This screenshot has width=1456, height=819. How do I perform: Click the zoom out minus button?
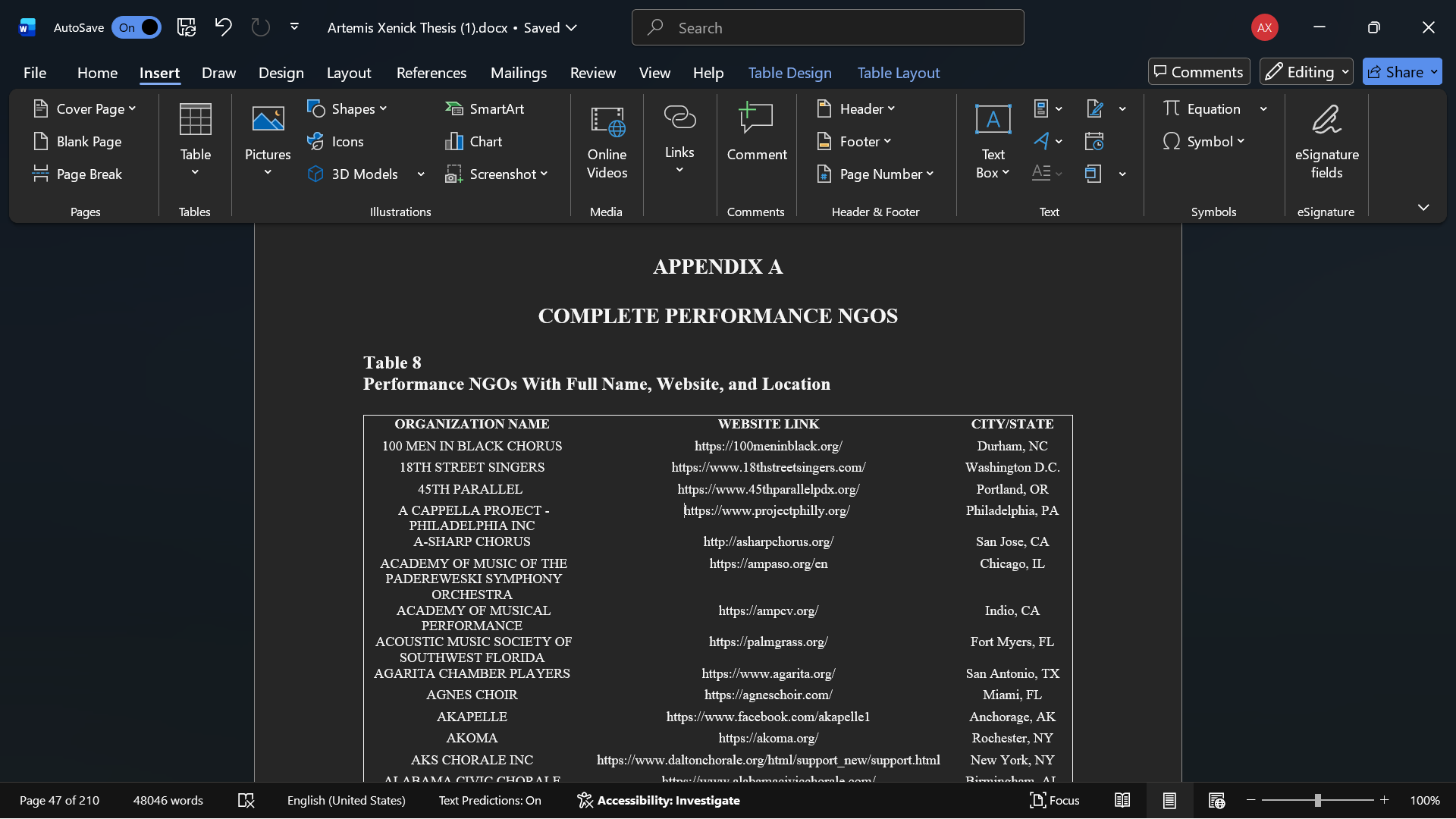tap(1251, 801)
